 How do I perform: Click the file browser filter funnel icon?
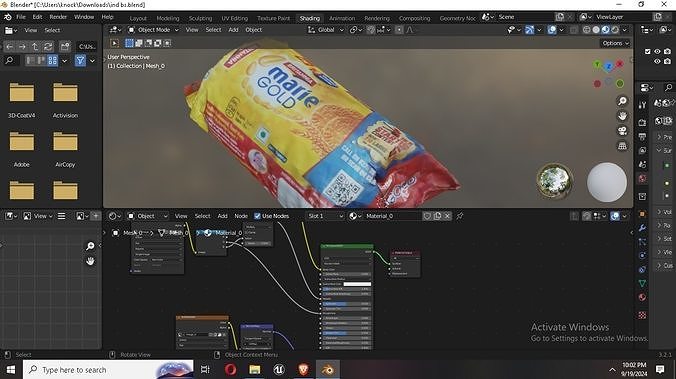pyautogui.click(x=80, y=61)
